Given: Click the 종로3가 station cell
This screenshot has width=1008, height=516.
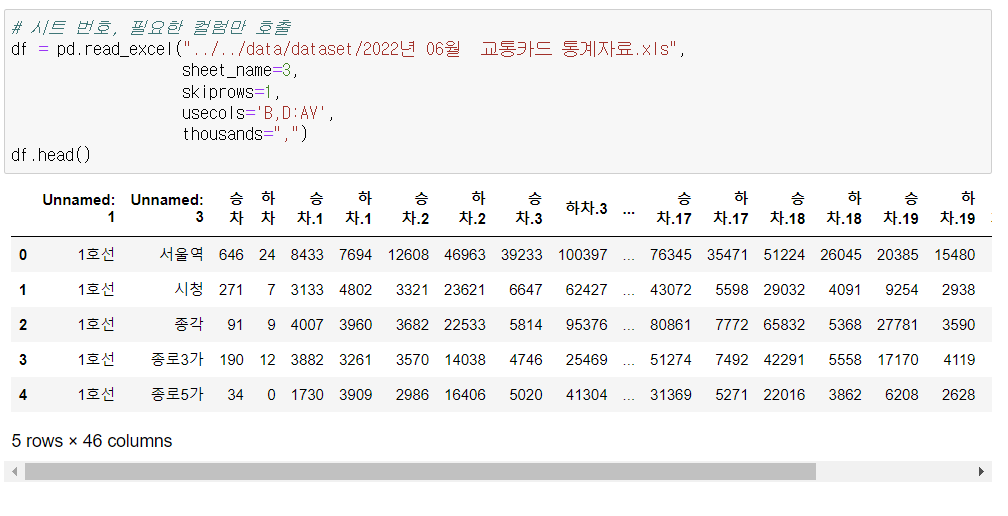Looking at the screenshot, I should point(177,360).
